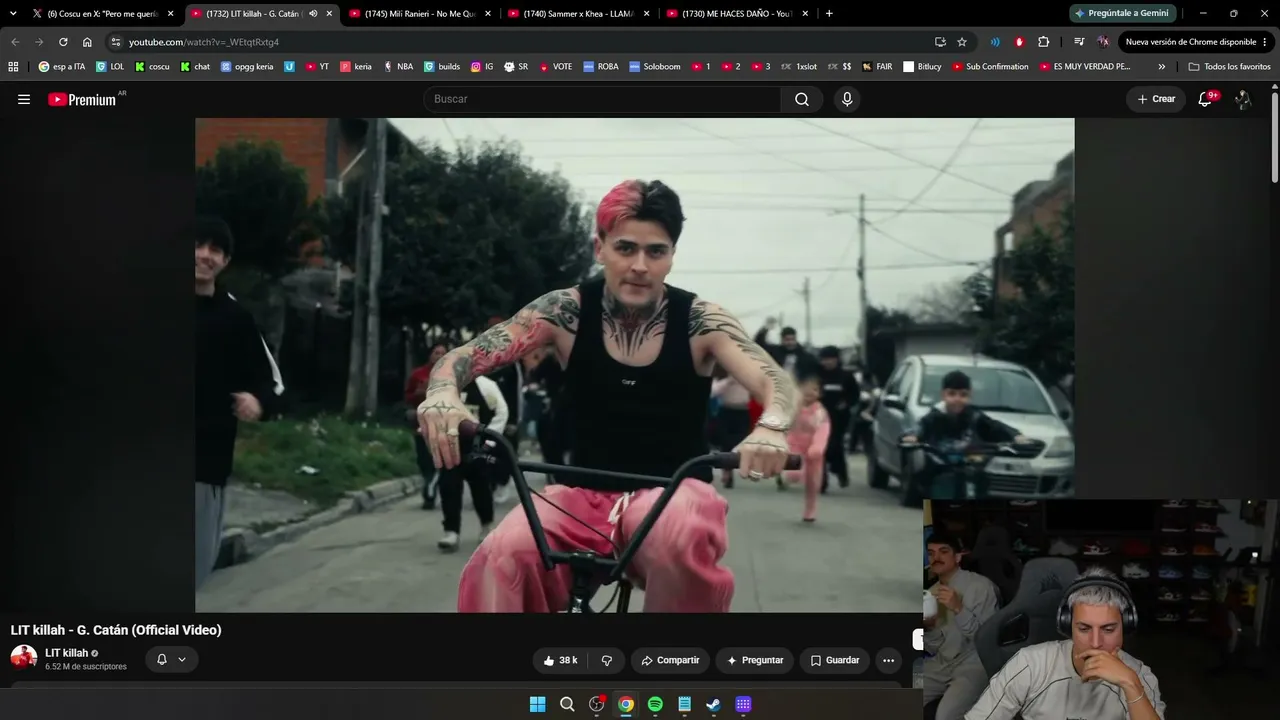Open YouTube notifications bell
Image resolution: width=1280 pixels, height=720 pixels.
coord(1206,99)
